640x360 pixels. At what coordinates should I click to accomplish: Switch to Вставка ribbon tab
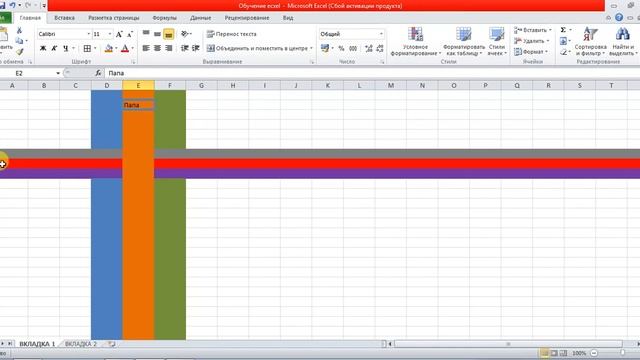pyautogui.click(x=64, y=18)
